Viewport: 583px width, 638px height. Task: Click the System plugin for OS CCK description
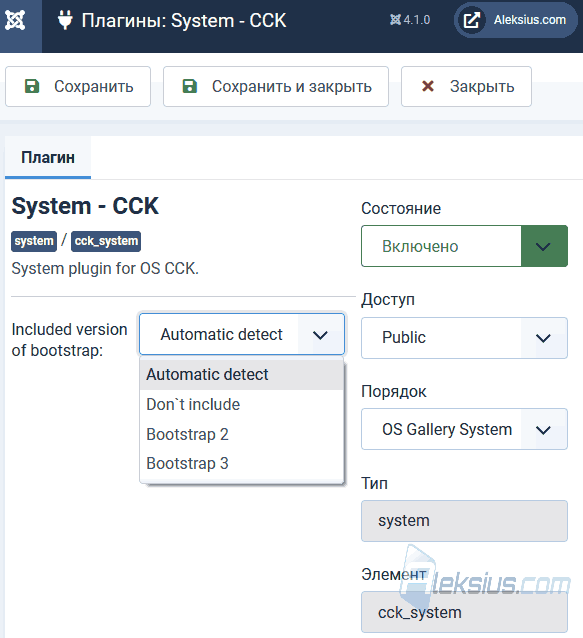tap(105, 269)
